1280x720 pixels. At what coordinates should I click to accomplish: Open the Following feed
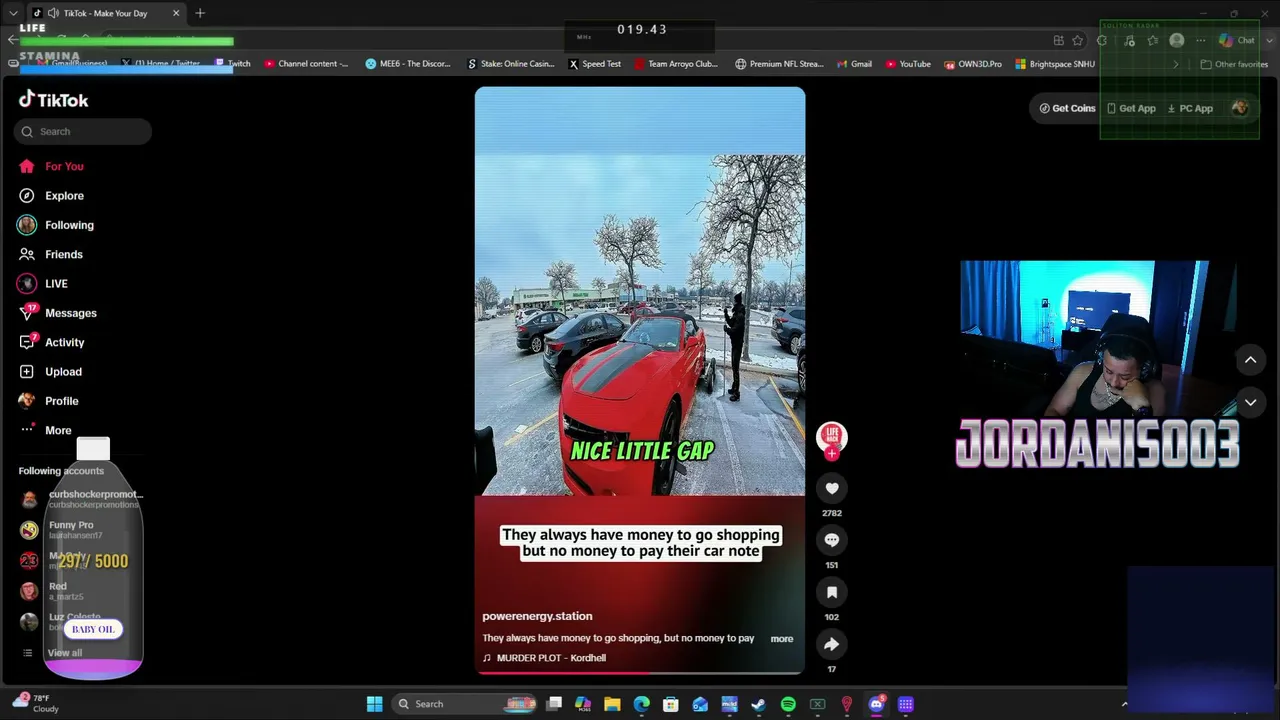click(x=69, y=225)
